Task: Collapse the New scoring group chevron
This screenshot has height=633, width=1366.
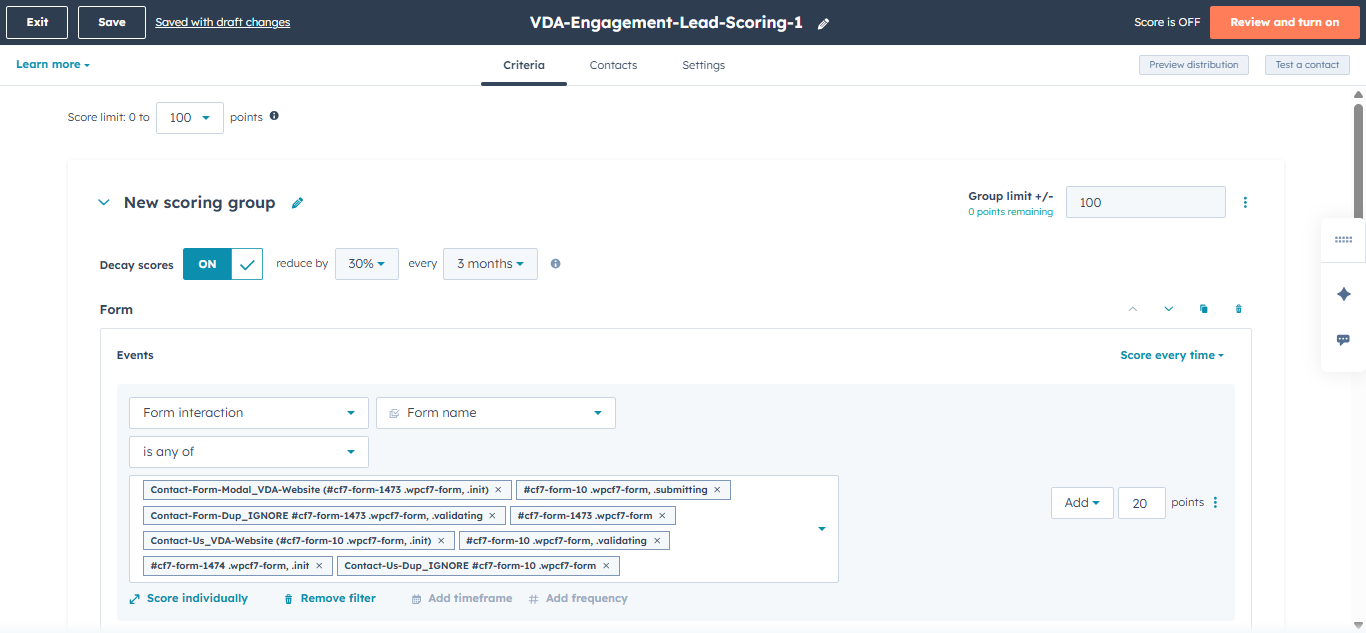Action: (x=103, y=203)
